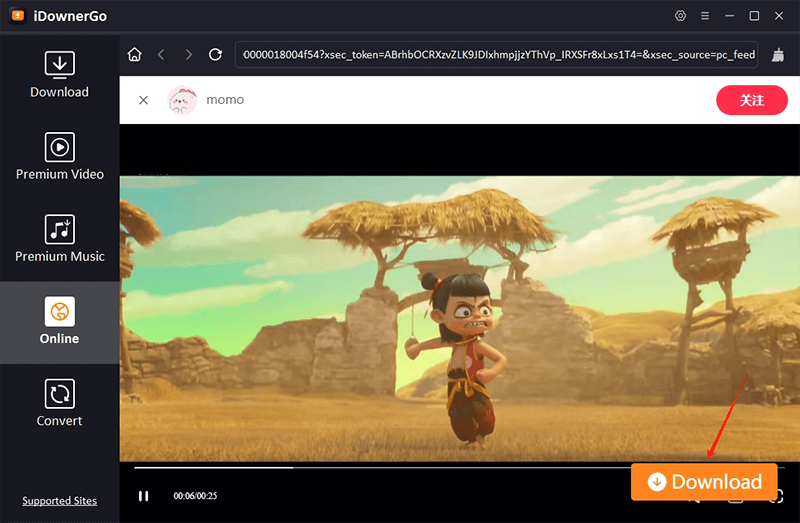Maximize the iDownerGo window
Screen dimensions: 800x523
754,16
